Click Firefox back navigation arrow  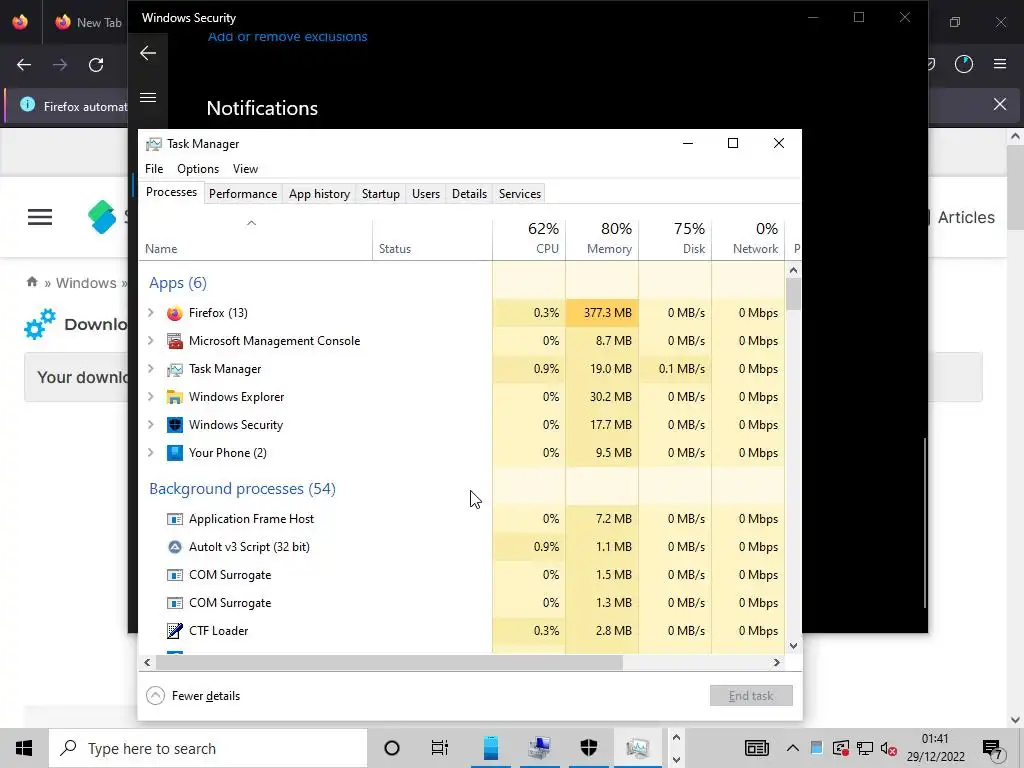(24, 65)
